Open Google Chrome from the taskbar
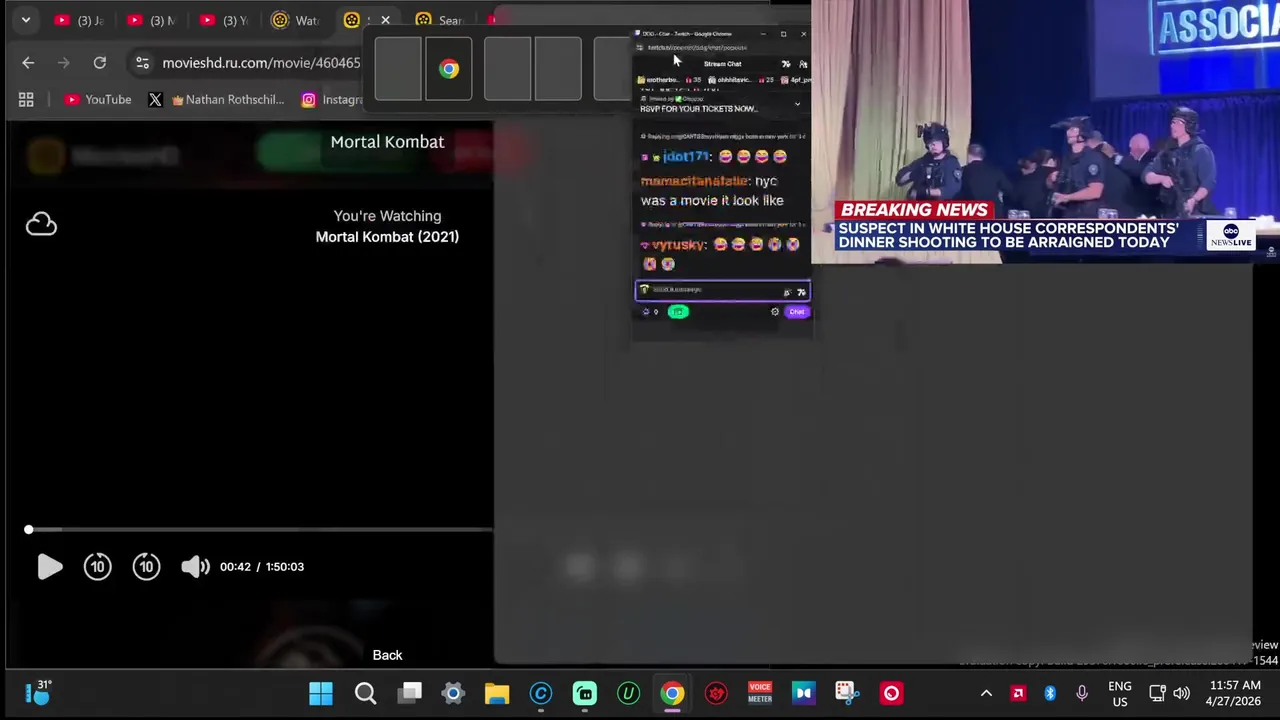Screen dimensions: 1280x720 pos(672,693)
